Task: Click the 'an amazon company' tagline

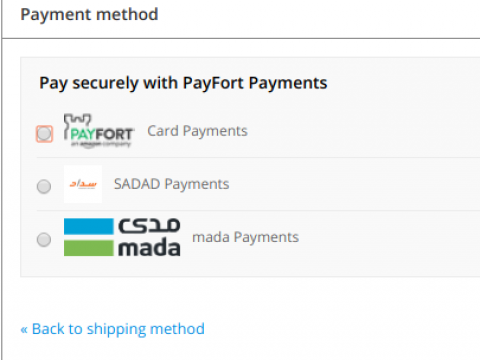Action: [x=101, y=144]
